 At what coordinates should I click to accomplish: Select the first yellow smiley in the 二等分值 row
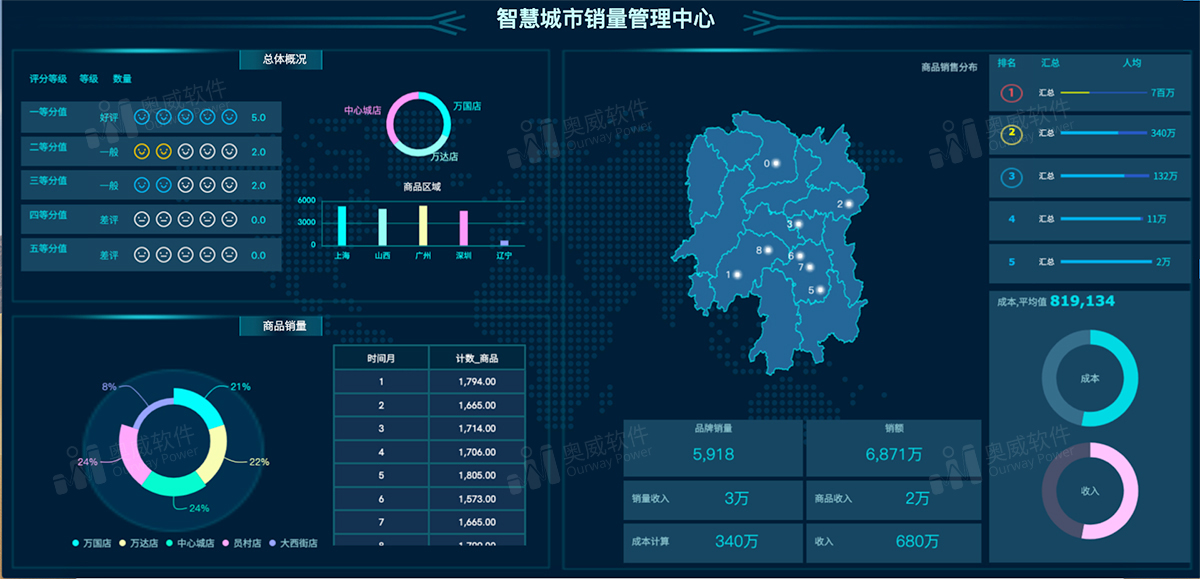click(x=141, y=152)
